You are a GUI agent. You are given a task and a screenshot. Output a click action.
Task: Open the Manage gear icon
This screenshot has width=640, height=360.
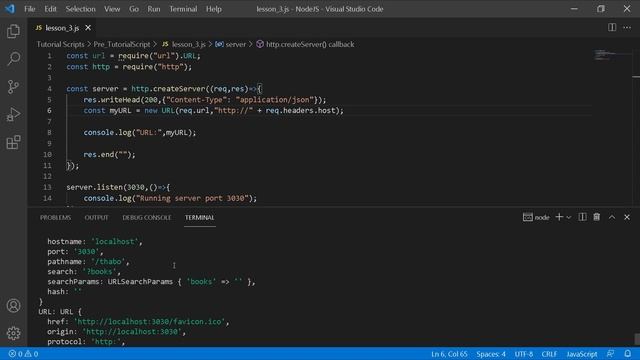click(13, 333)
